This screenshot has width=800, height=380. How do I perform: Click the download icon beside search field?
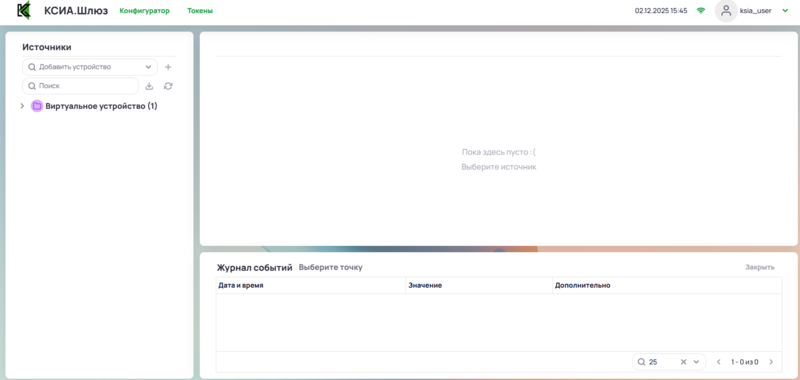coord(149,86)
